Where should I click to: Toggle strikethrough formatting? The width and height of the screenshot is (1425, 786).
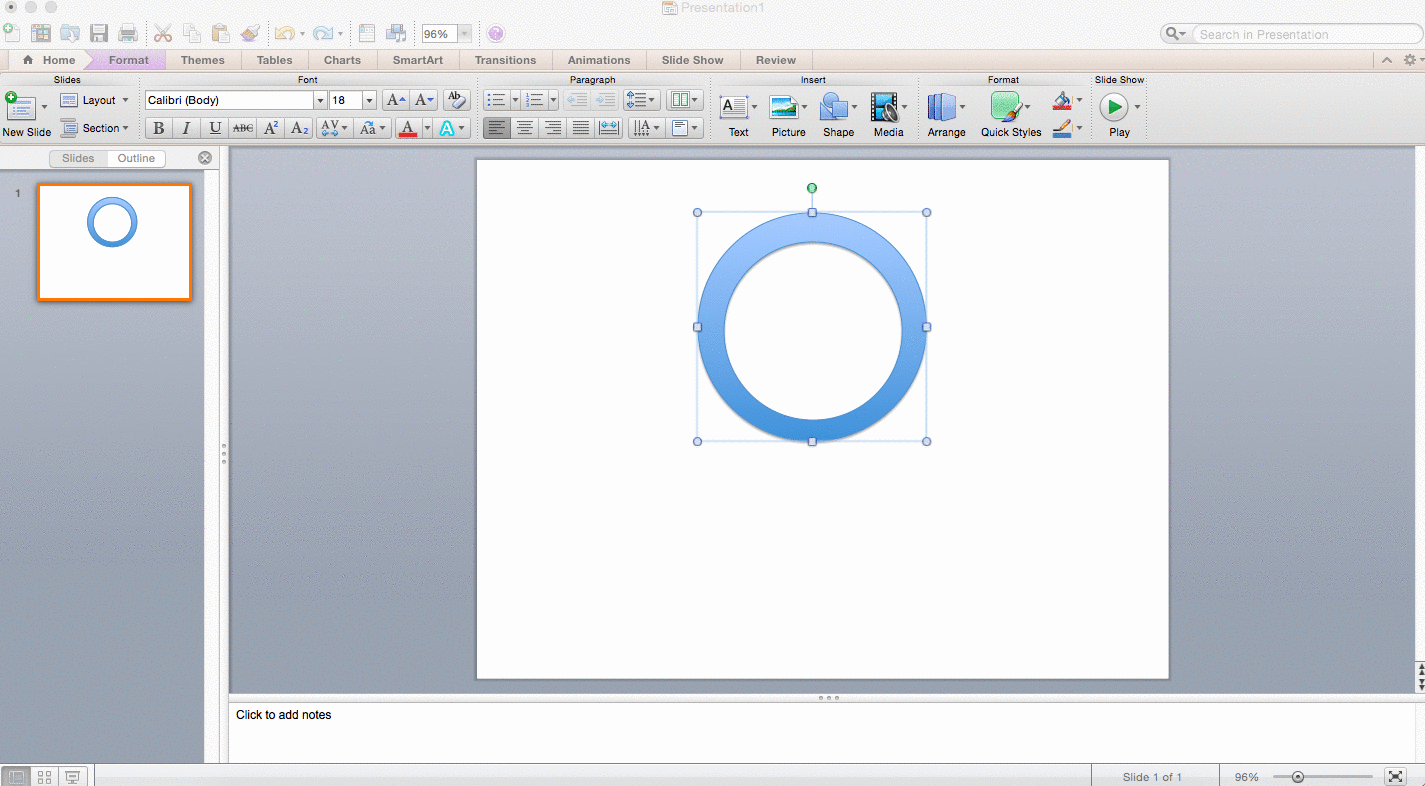(x=243, y=128)
